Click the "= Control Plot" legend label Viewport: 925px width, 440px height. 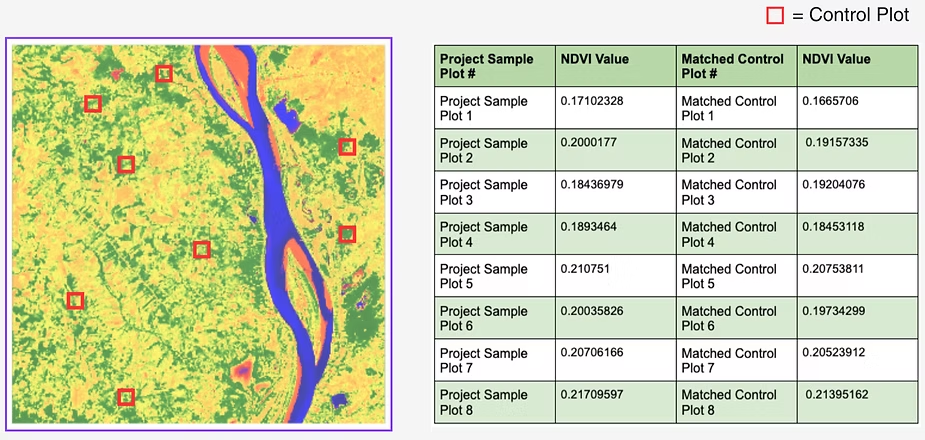[x=850, y=15]
